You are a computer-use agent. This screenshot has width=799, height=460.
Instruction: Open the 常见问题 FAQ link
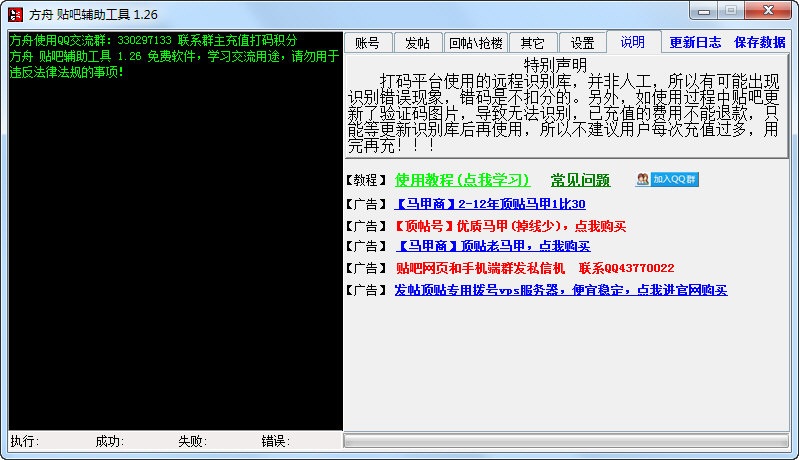[580, 180]
